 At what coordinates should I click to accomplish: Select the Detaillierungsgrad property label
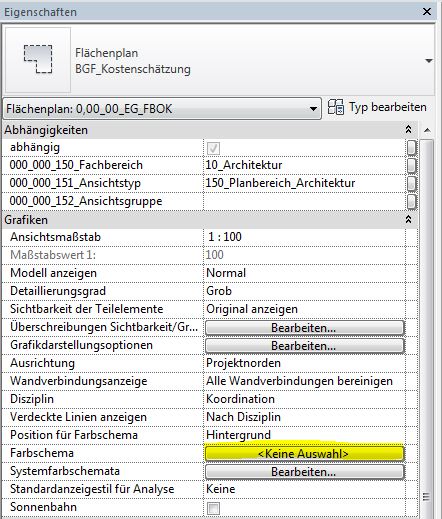[x=58, y=291]
